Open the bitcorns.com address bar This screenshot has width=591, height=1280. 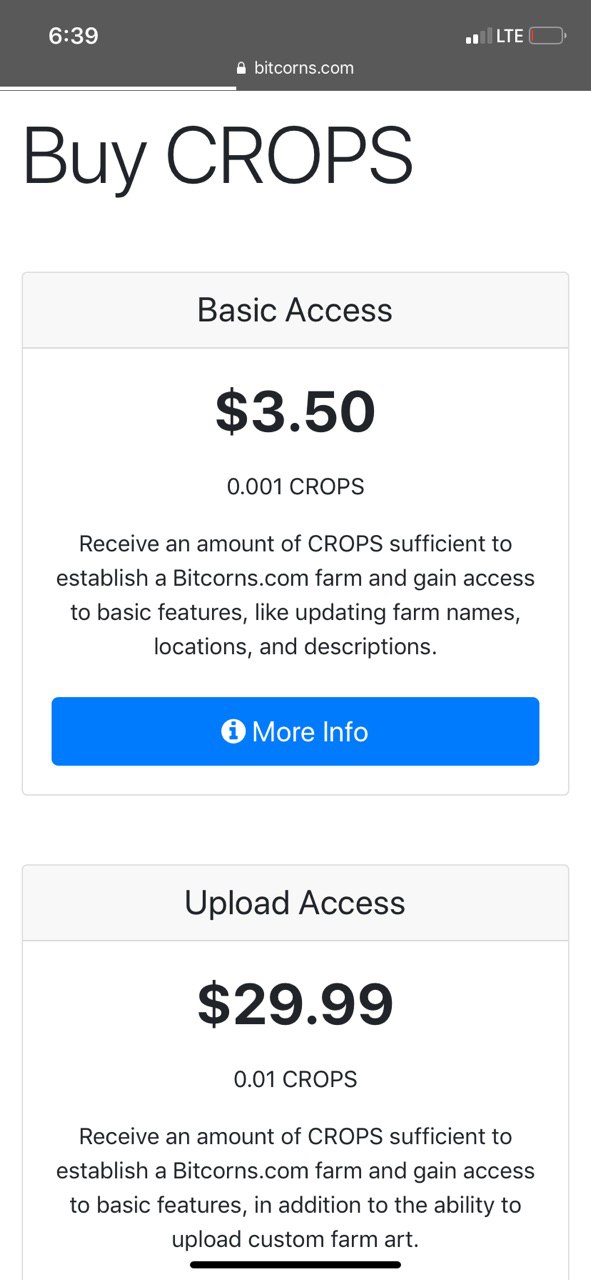coord(295,68)
